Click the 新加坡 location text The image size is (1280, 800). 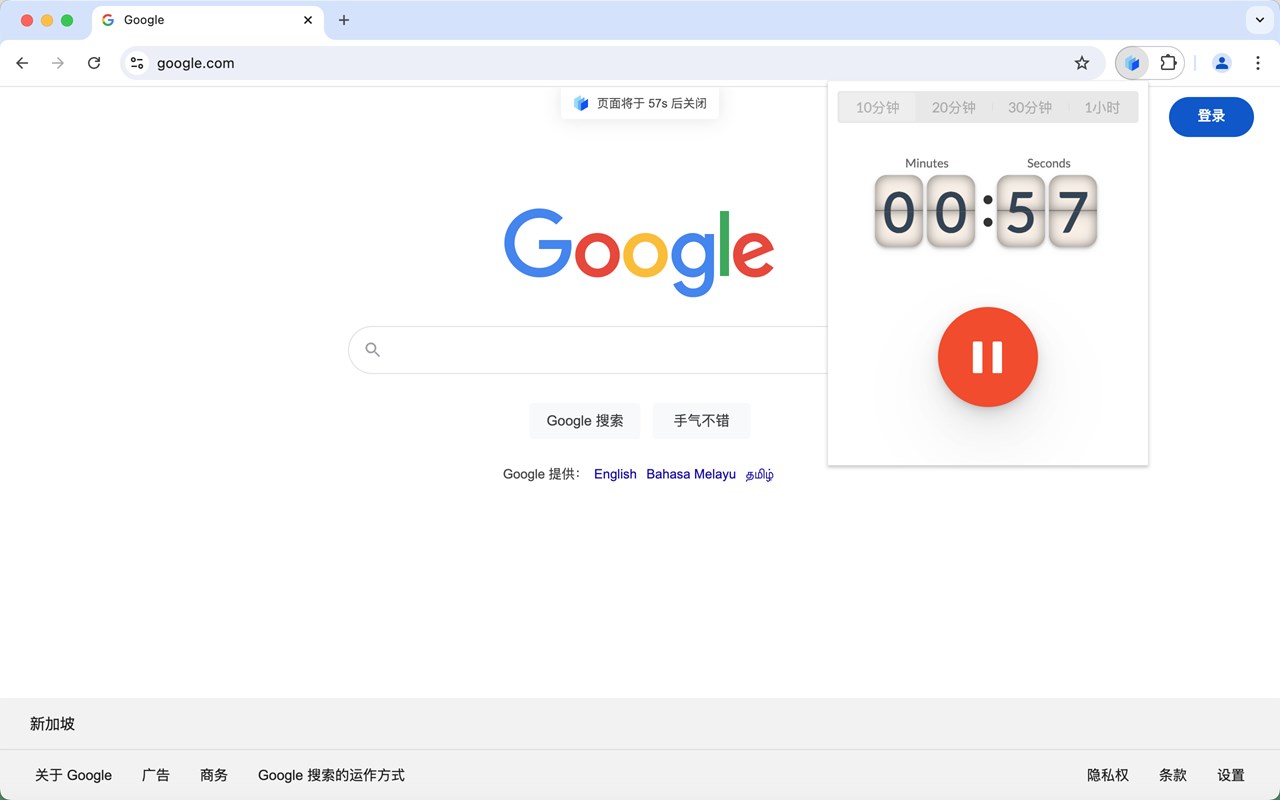click(52, 724)
